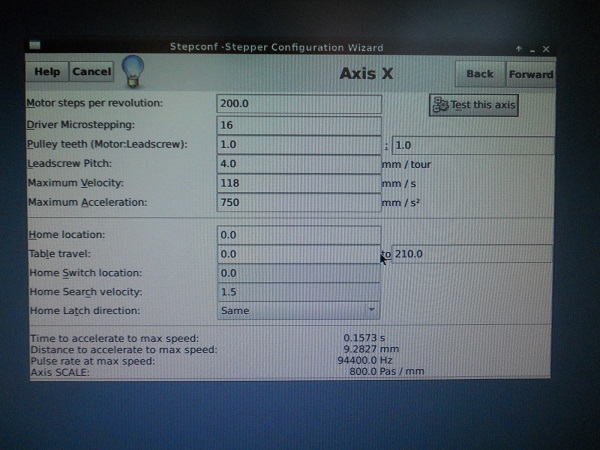Click Home Latch direction label
600x450 pixels.
[85, 310]
